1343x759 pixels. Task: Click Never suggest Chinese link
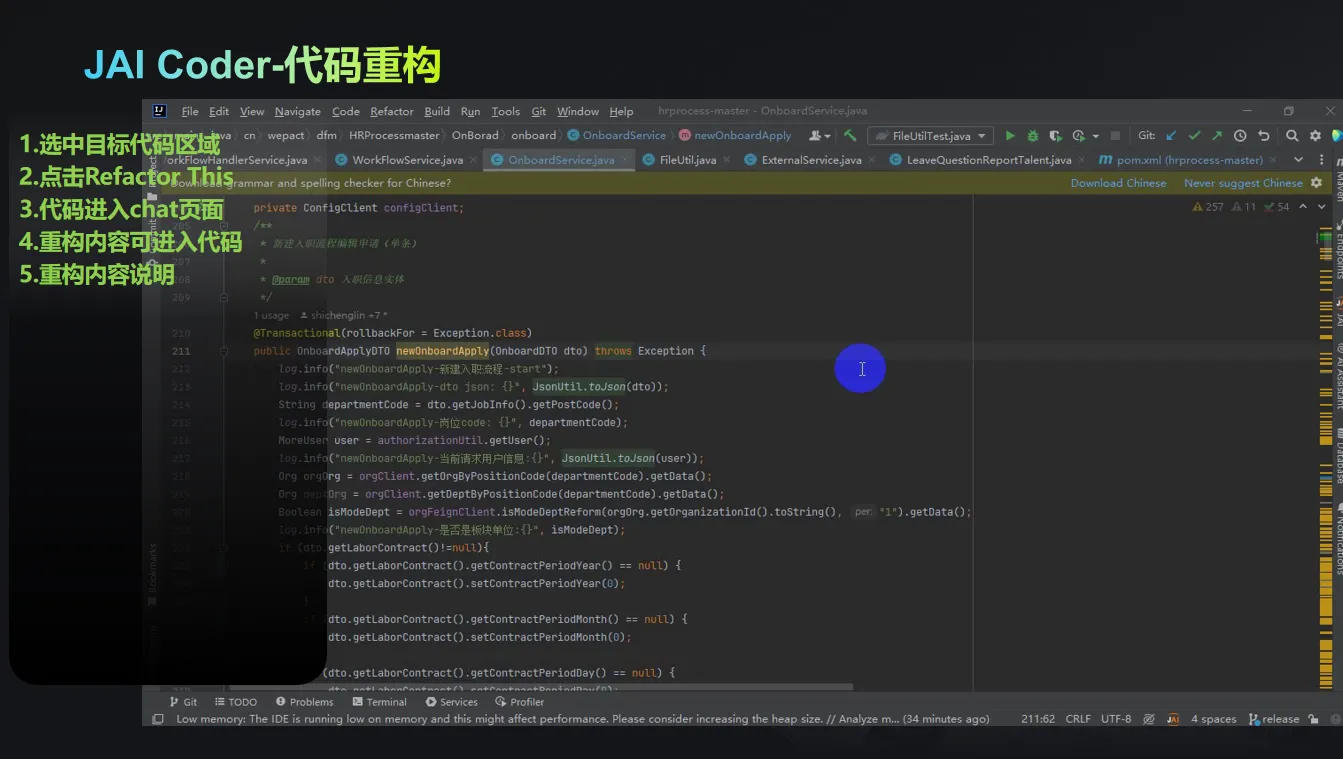point(1243,183)
